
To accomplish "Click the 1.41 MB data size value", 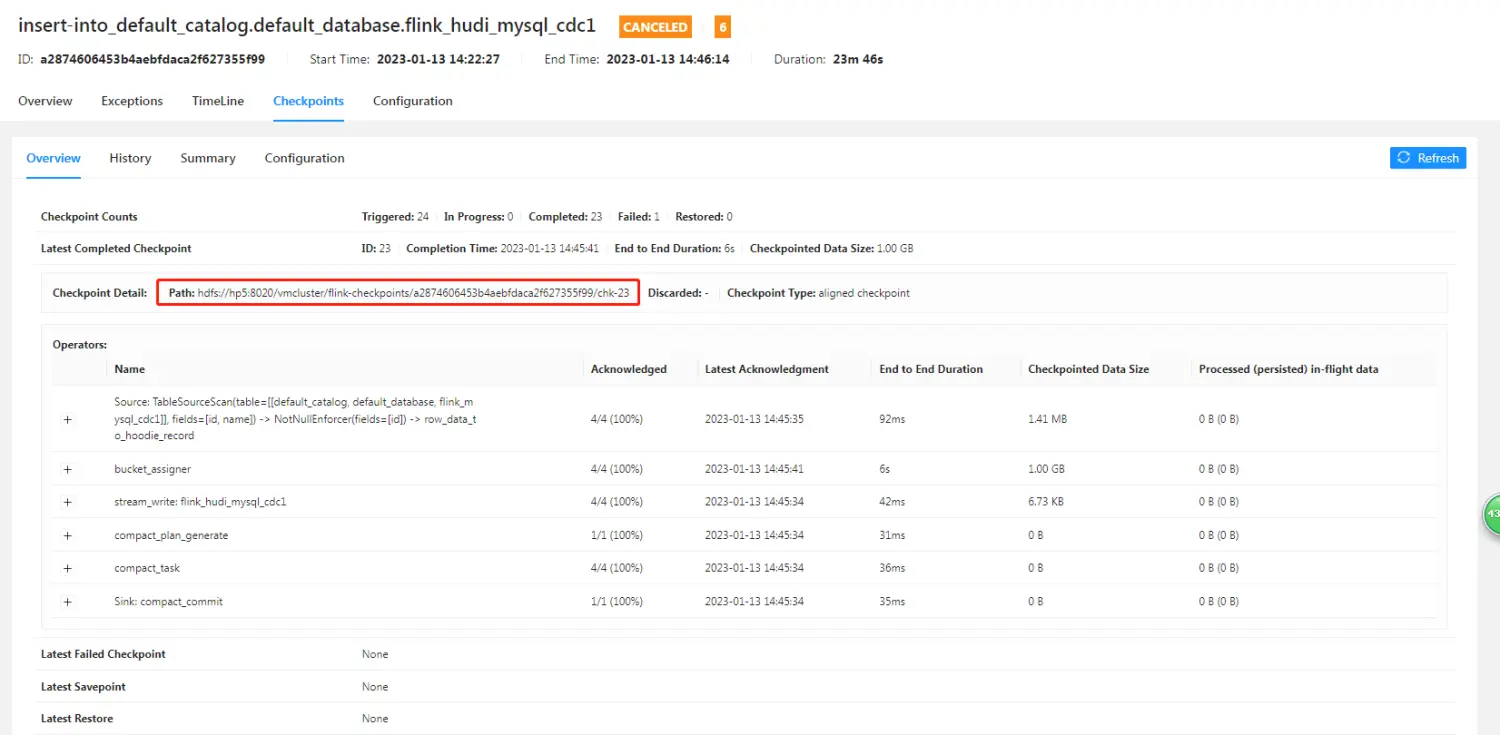I will pos(1047,419).
